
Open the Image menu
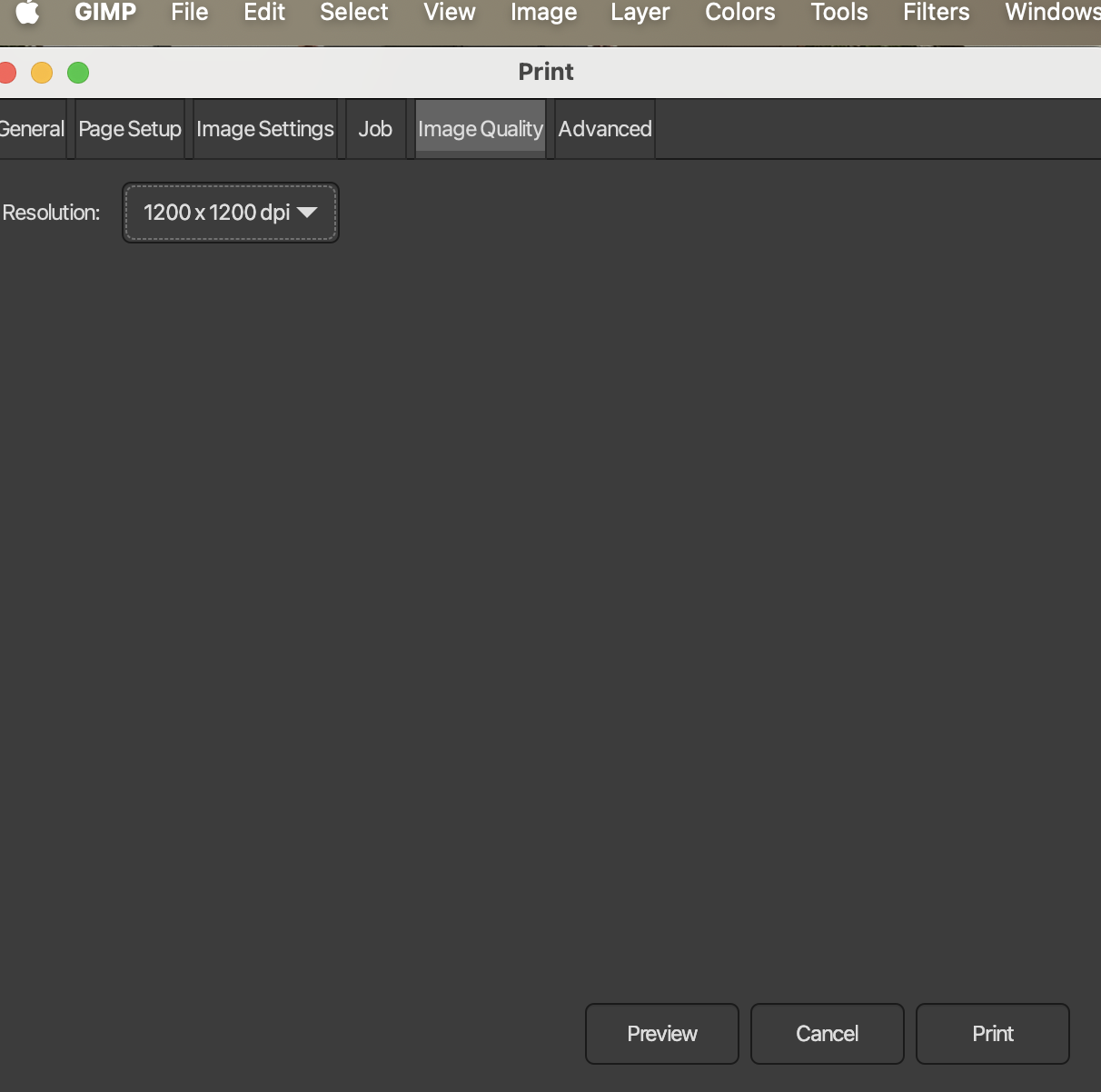tap(544, 13)
